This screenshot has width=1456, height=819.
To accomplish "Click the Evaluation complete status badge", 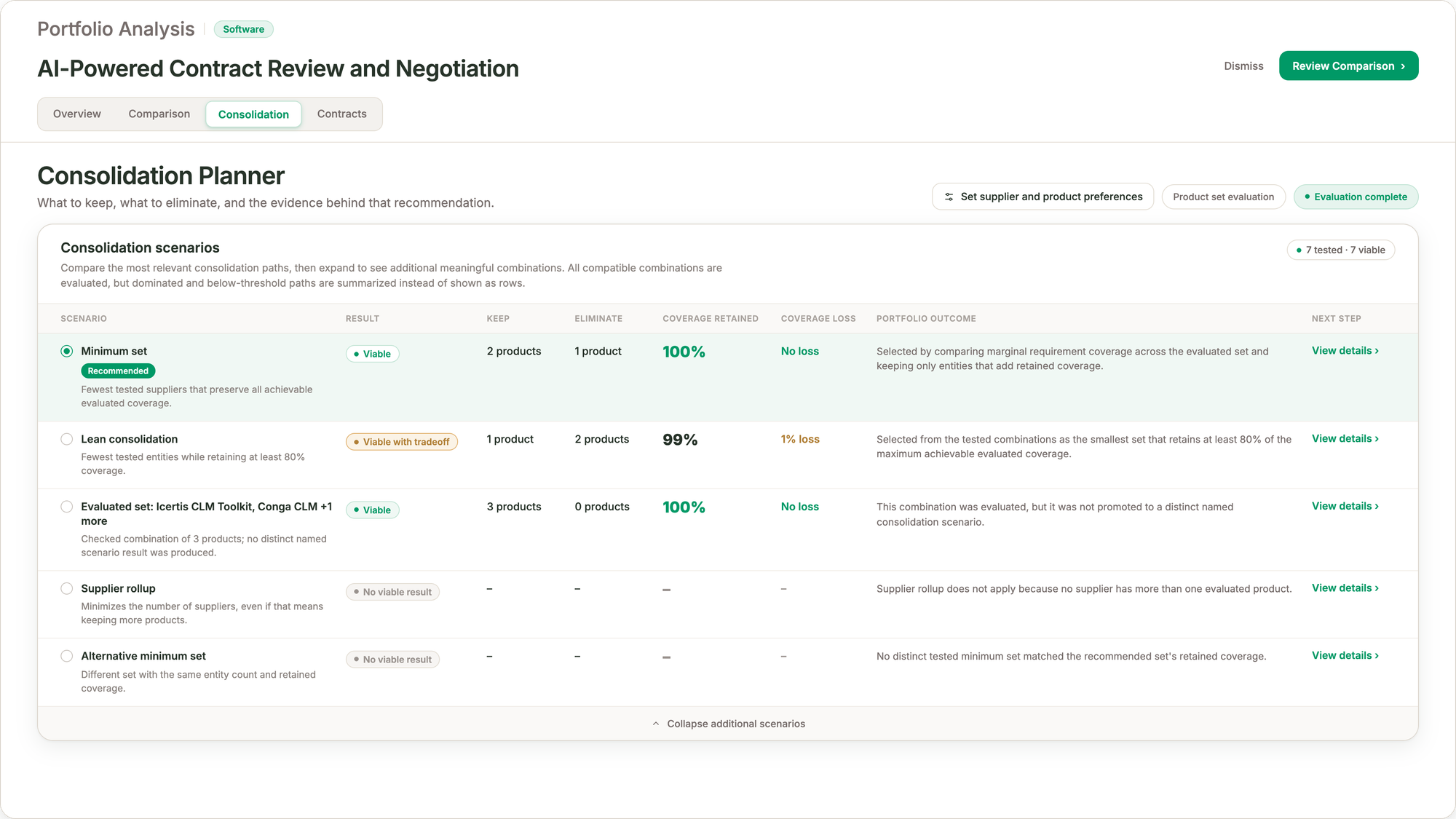I will point(1356,197).
